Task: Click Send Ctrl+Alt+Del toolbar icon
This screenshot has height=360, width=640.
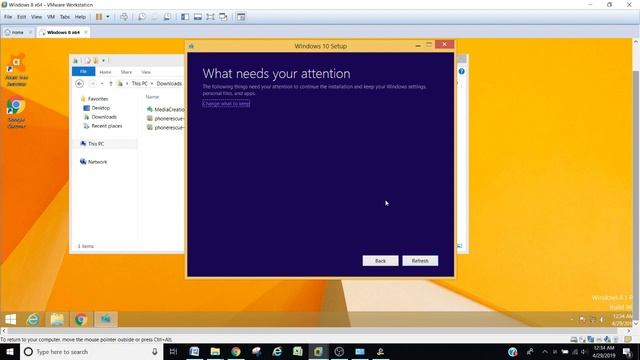Action: (x=124, y=17)
